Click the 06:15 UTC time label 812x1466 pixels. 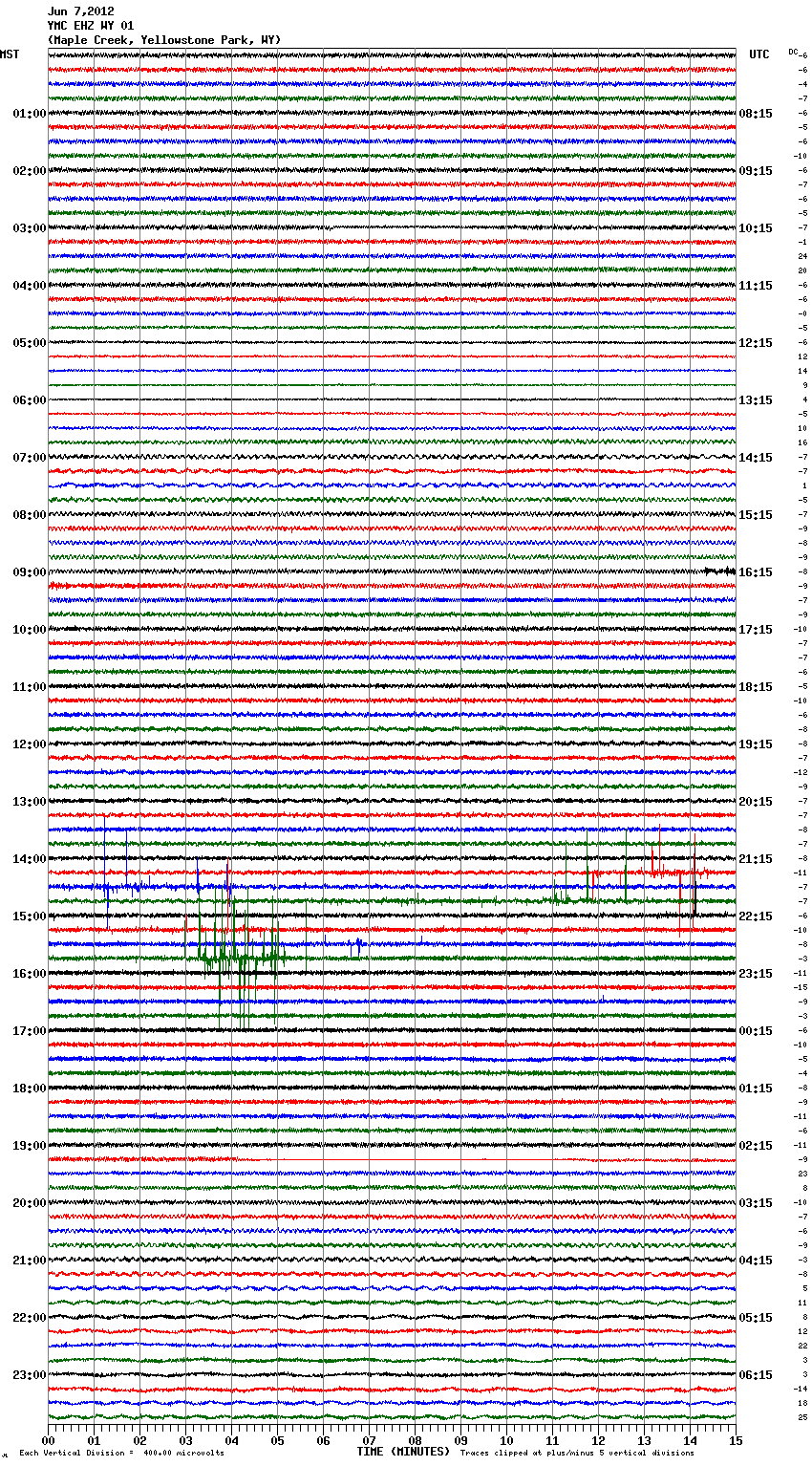coord(756,1375)
